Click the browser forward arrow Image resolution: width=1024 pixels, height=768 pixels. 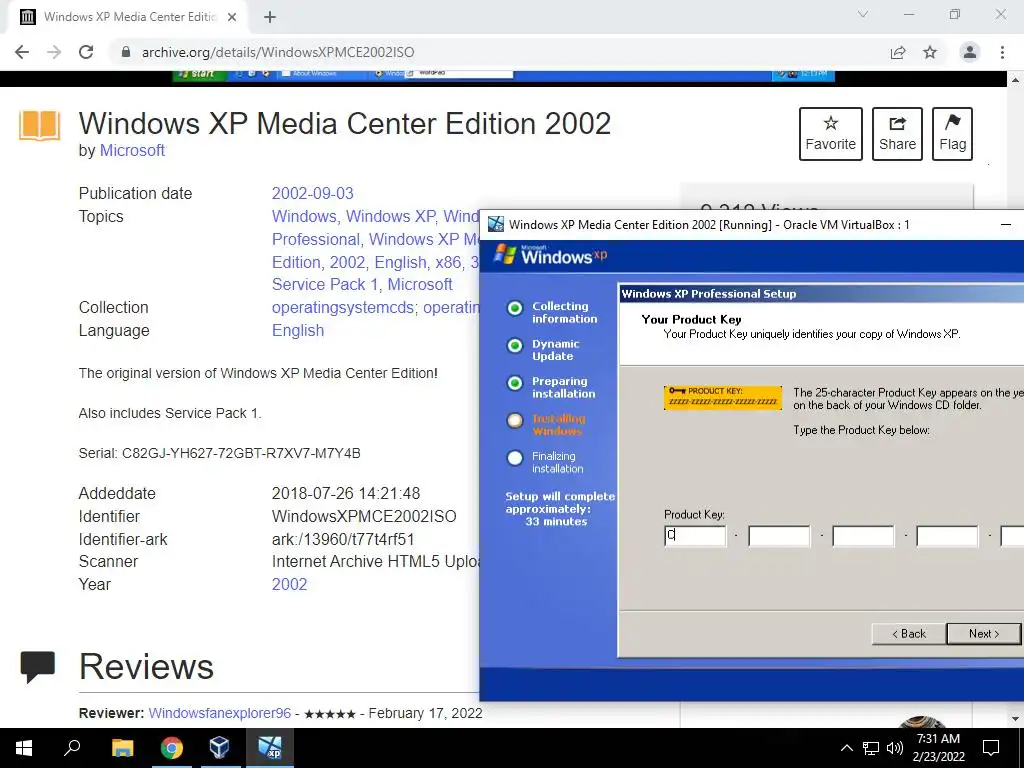(54, 52)
